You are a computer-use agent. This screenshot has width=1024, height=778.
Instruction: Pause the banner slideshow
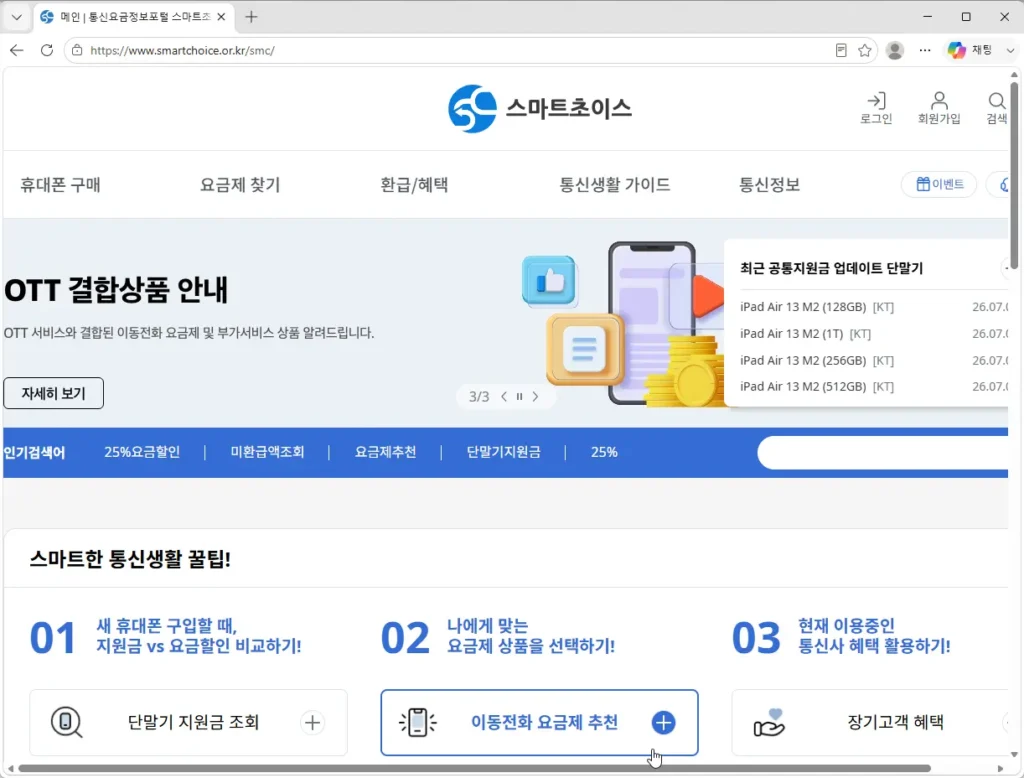[519, 397]
